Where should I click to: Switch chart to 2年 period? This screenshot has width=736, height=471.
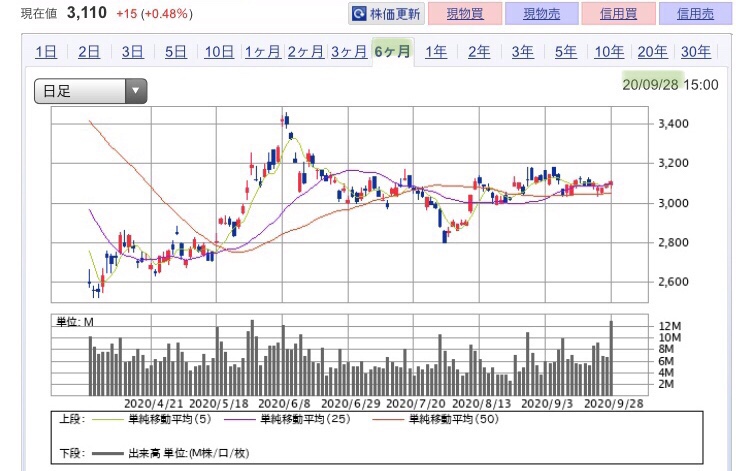479,52
